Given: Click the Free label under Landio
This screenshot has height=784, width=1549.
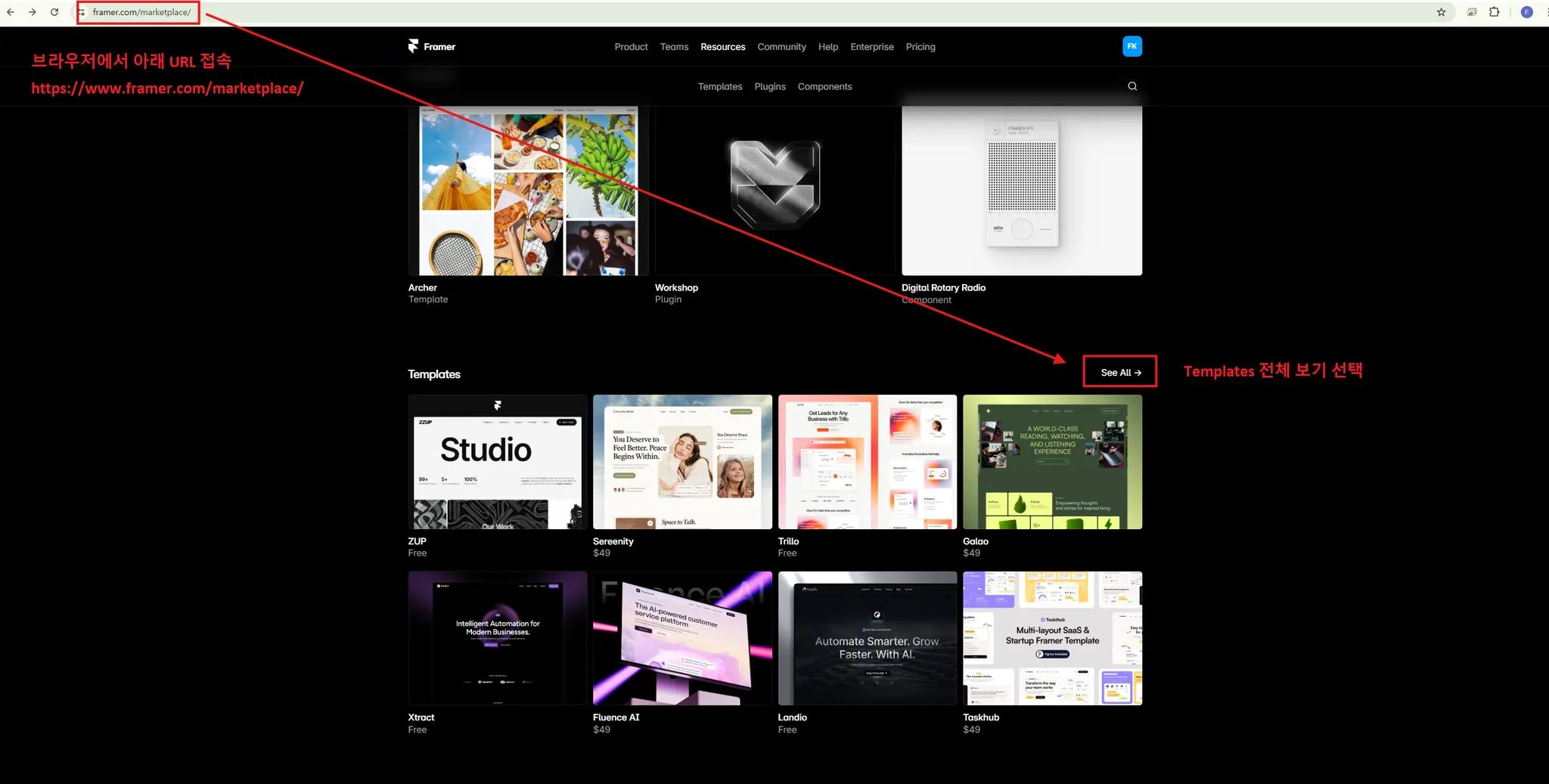Looking at the screenshot, I should pos(787,730).
